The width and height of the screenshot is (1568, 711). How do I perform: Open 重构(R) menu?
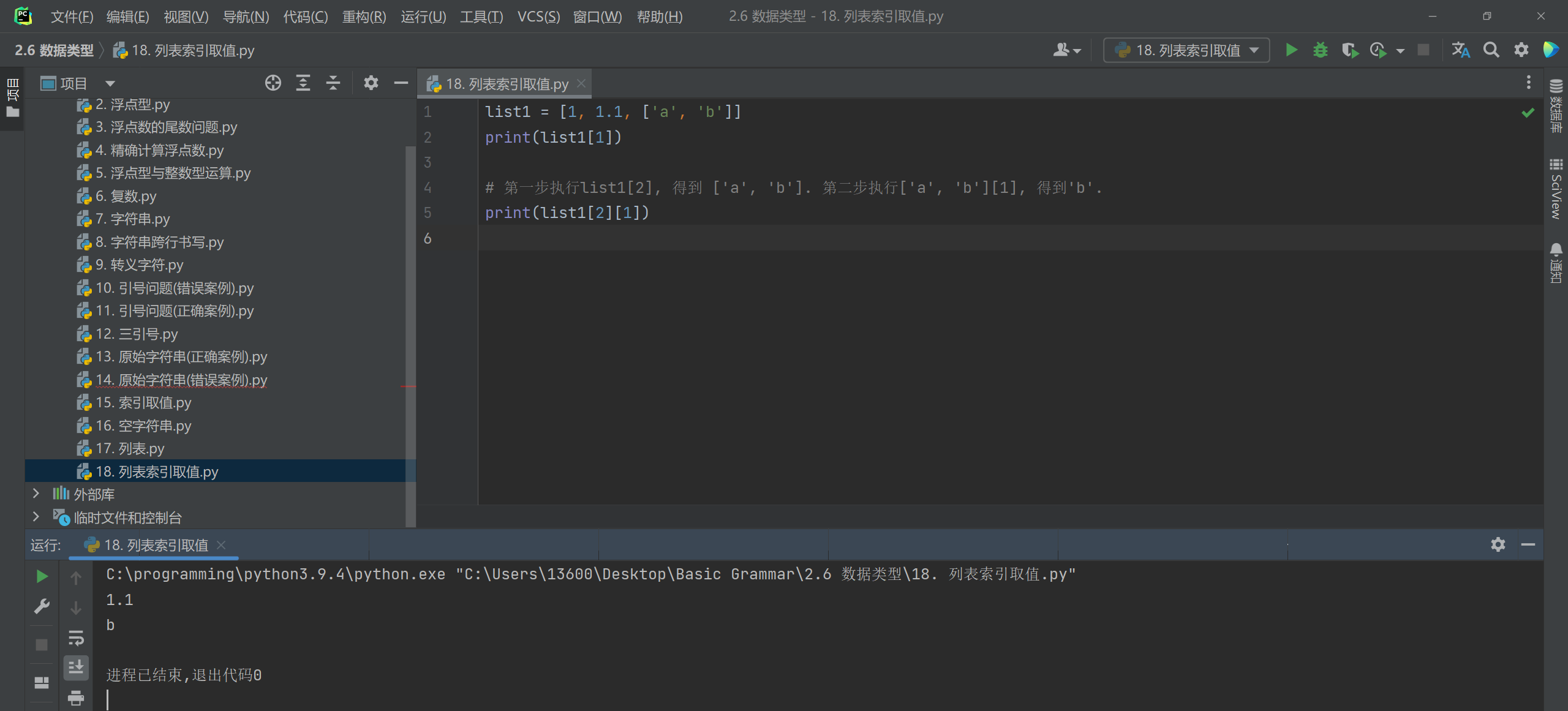(x=364, y=17)
